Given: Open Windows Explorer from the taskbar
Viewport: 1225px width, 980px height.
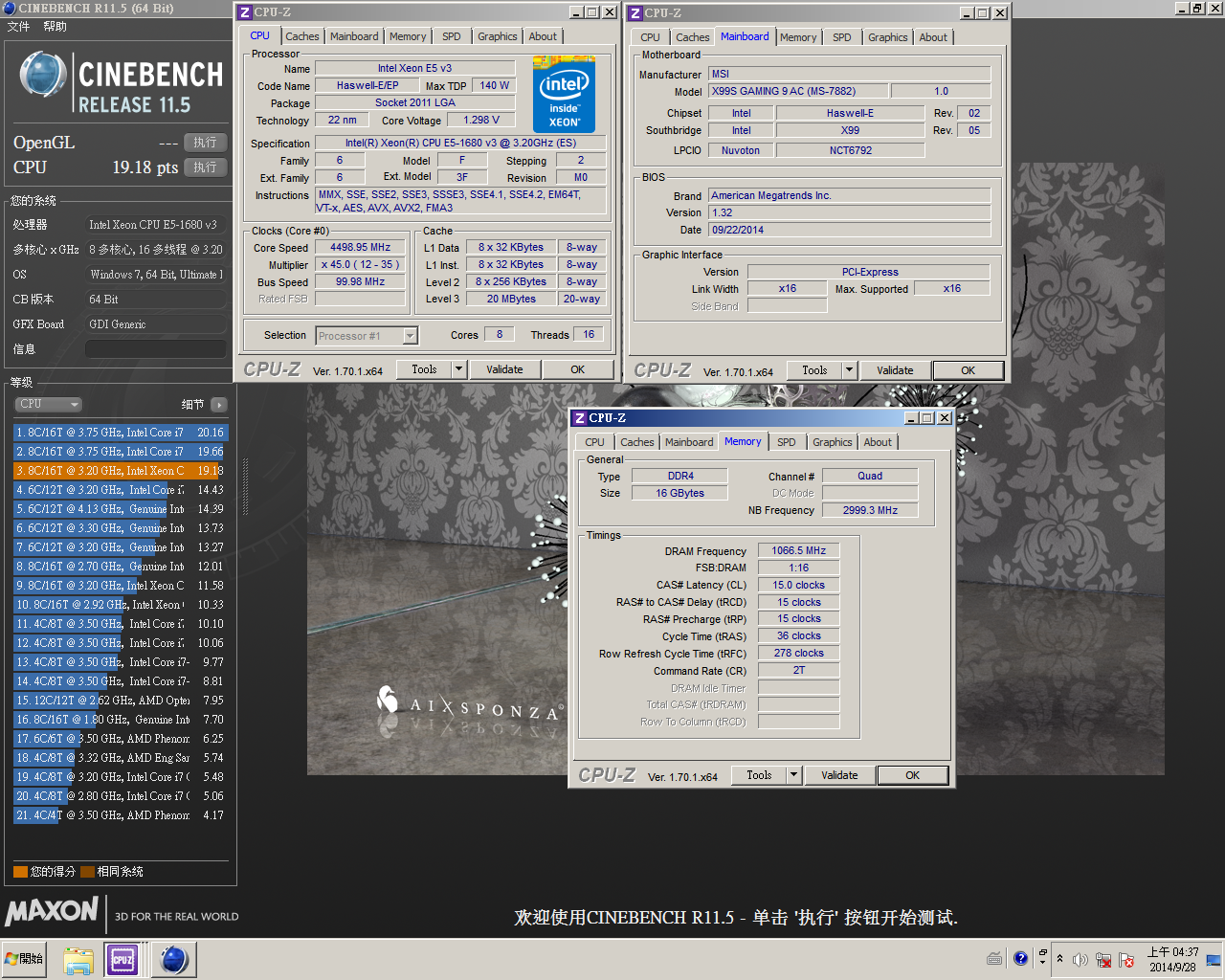Looking at the screenshot, I should pos(78,960).
